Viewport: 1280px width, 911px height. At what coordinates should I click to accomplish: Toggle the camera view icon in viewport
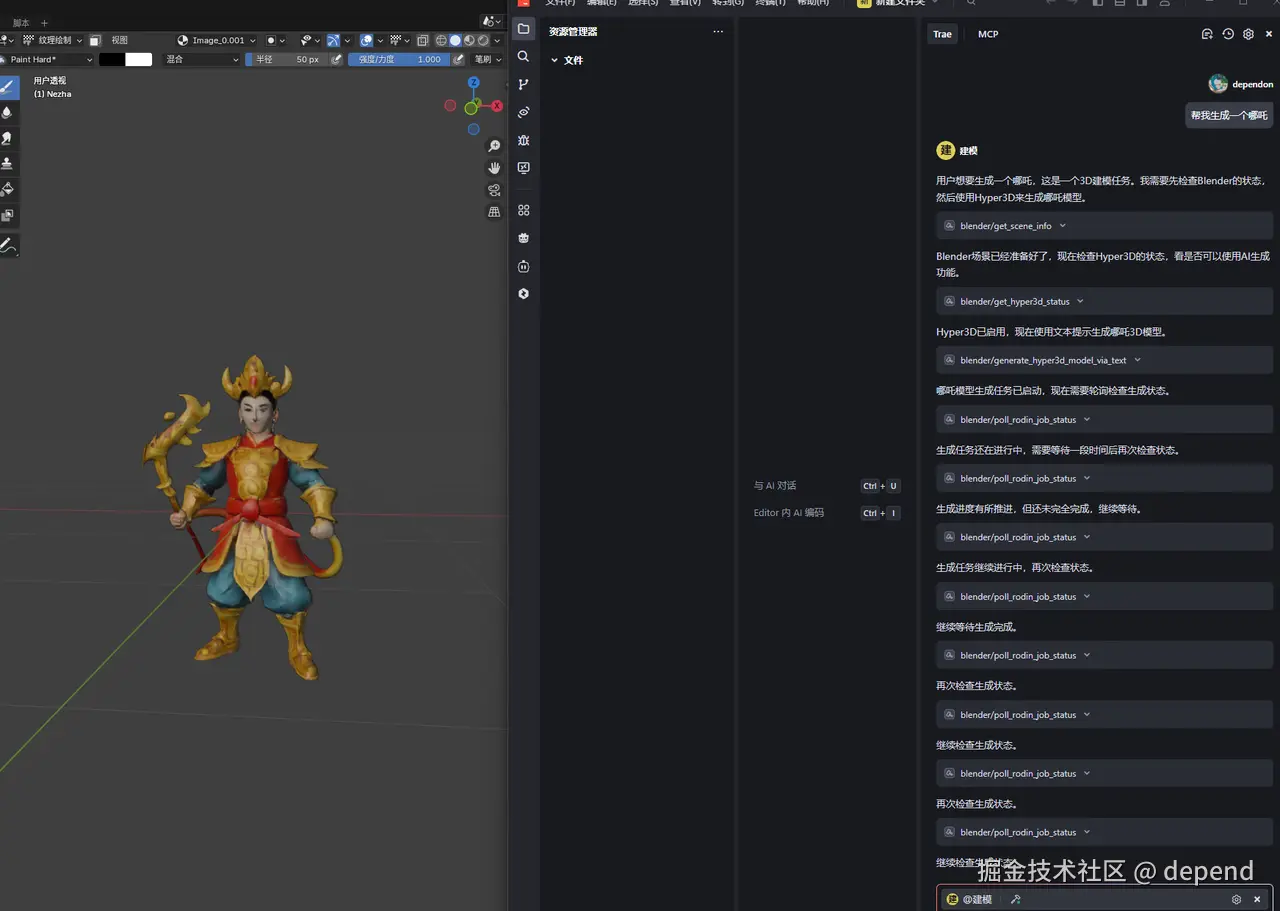click(494, 190)
